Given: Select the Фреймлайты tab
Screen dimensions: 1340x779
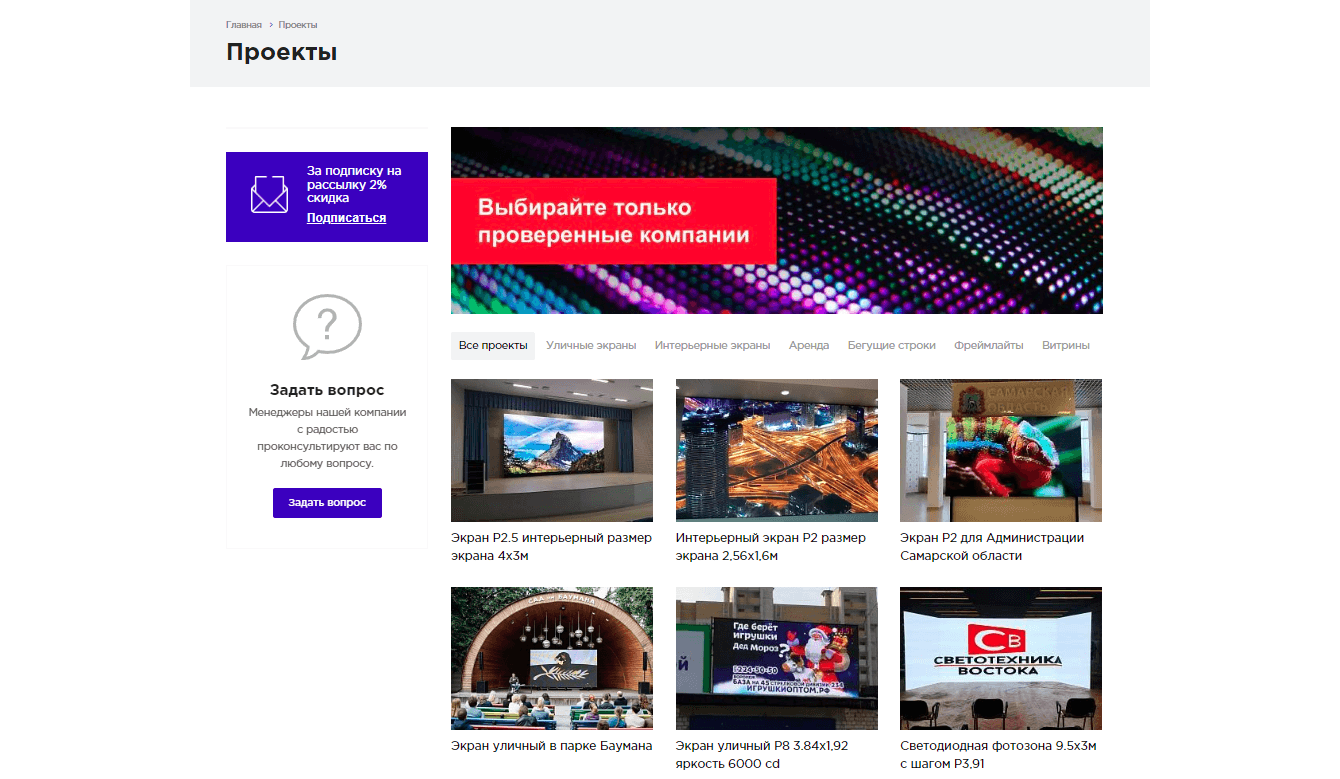Looking at the screenshot, I should (x=988, y=345).
